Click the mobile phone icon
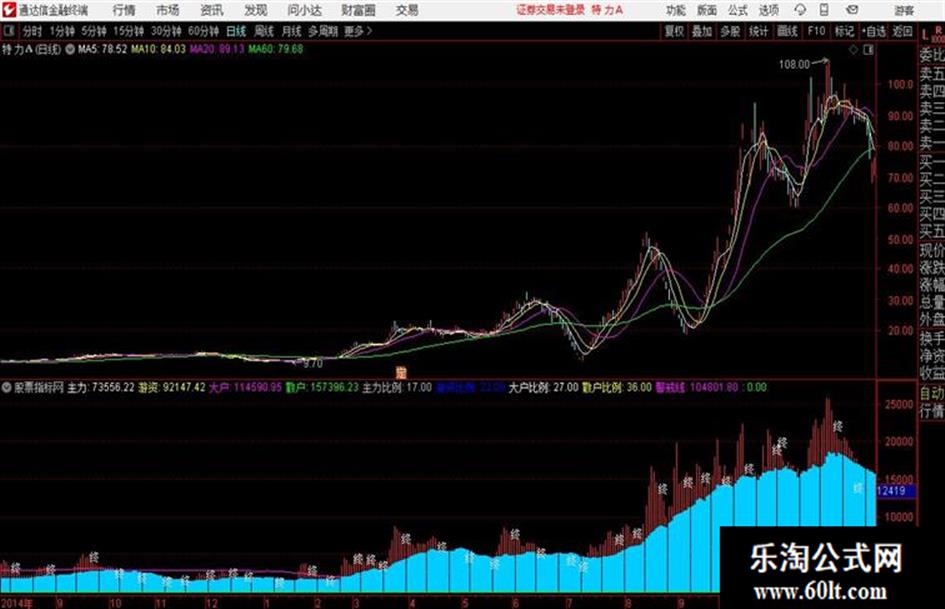 824,10
